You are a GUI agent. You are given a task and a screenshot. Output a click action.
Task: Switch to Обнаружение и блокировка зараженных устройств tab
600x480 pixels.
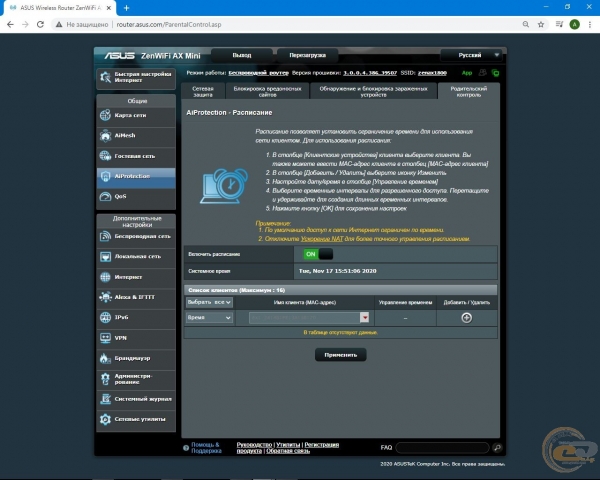pos(373,91)
